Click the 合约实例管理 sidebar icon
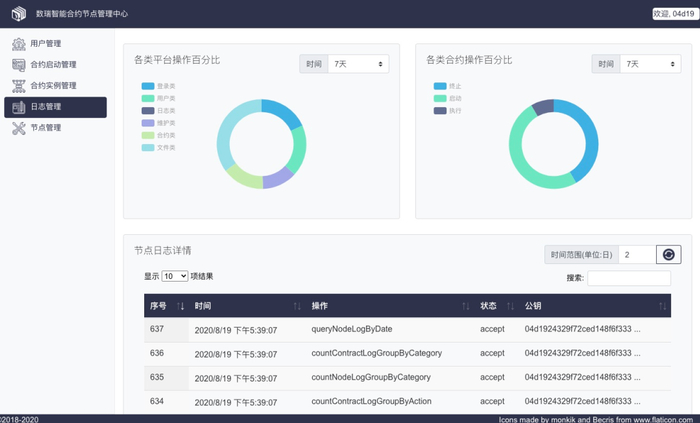Viewport: 700px width, 423px height. 19,86
